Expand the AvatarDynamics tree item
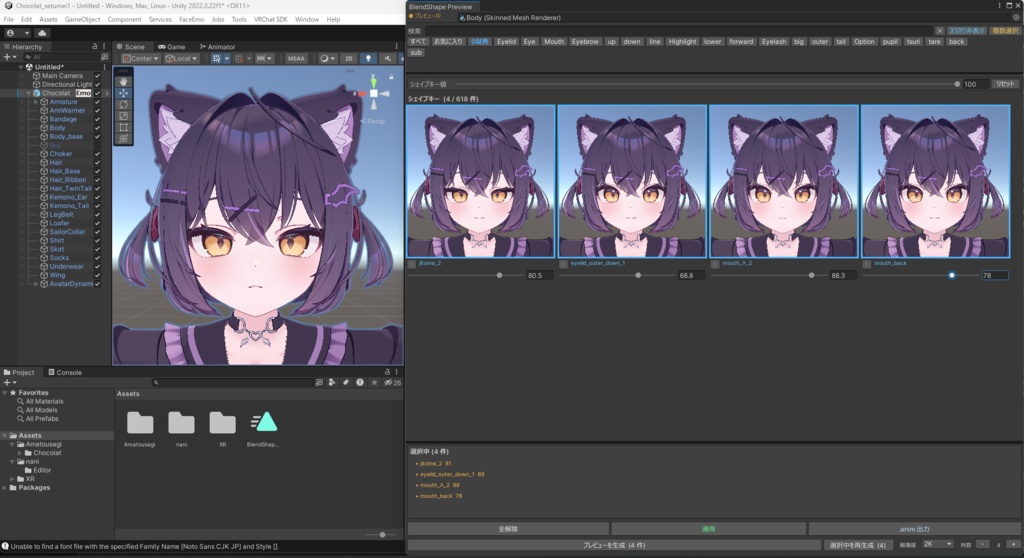Image resolution: width=1024 pixels, height=558 pixels. click(x=36, y=284)
